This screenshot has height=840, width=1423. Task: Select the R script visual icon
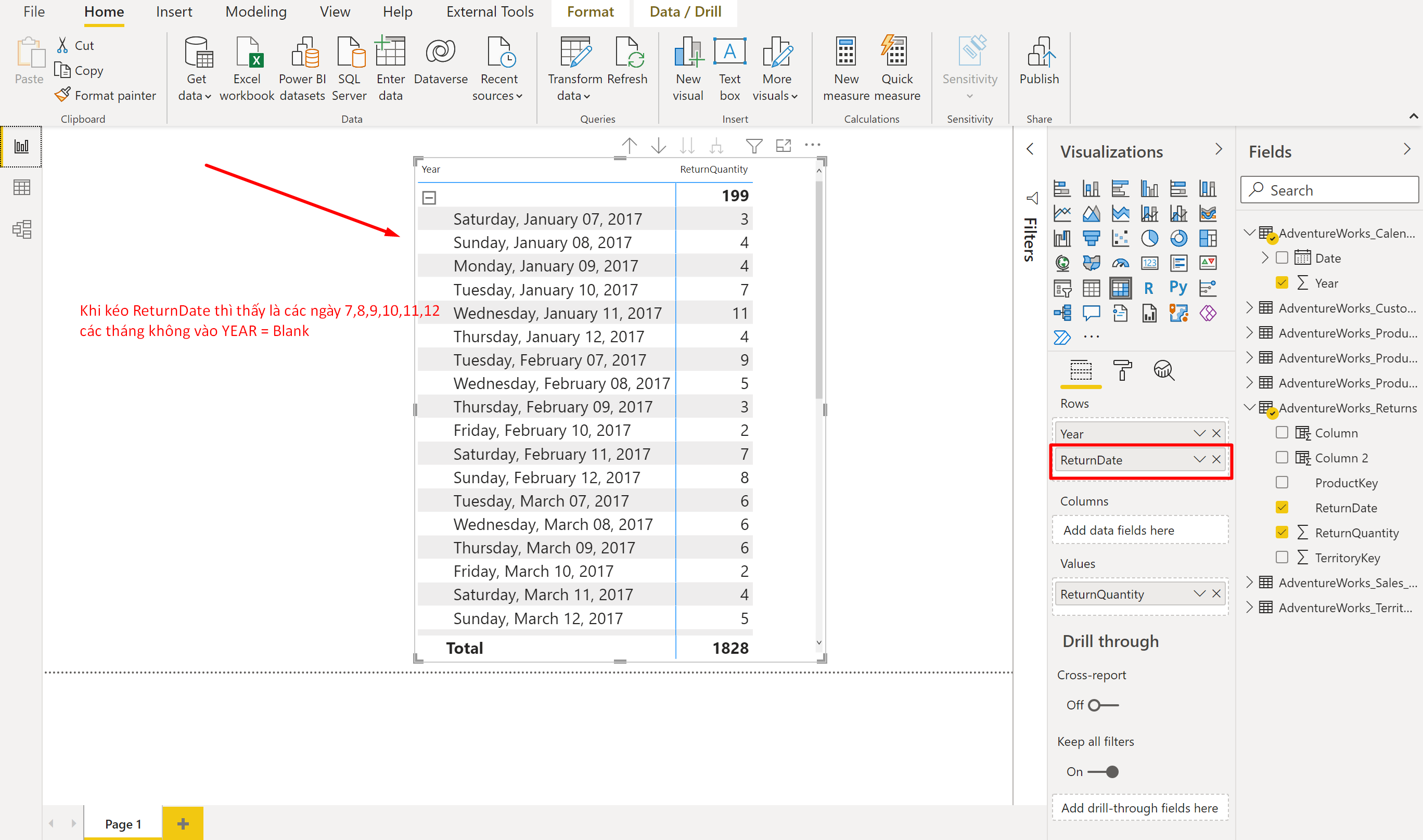1149,288
